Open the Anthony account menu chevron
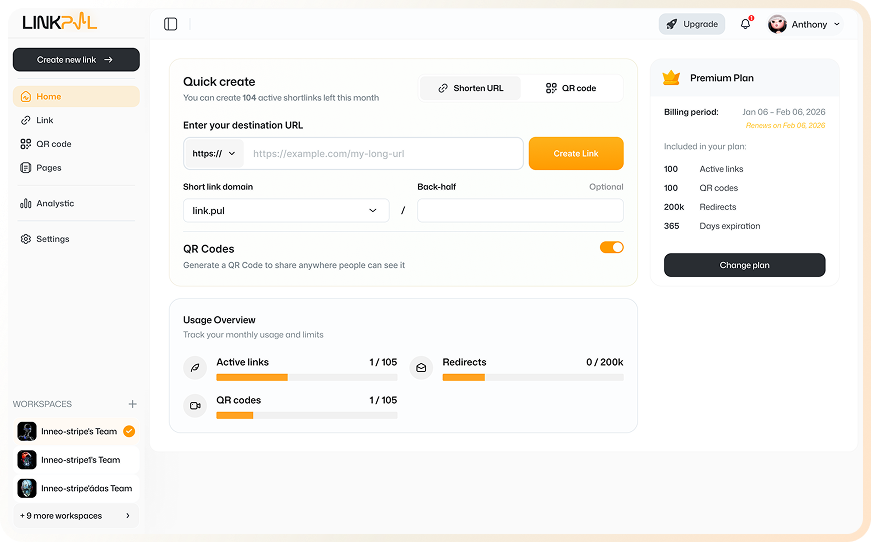The width and height of the screenshot is (871, 542). point(837,24)
